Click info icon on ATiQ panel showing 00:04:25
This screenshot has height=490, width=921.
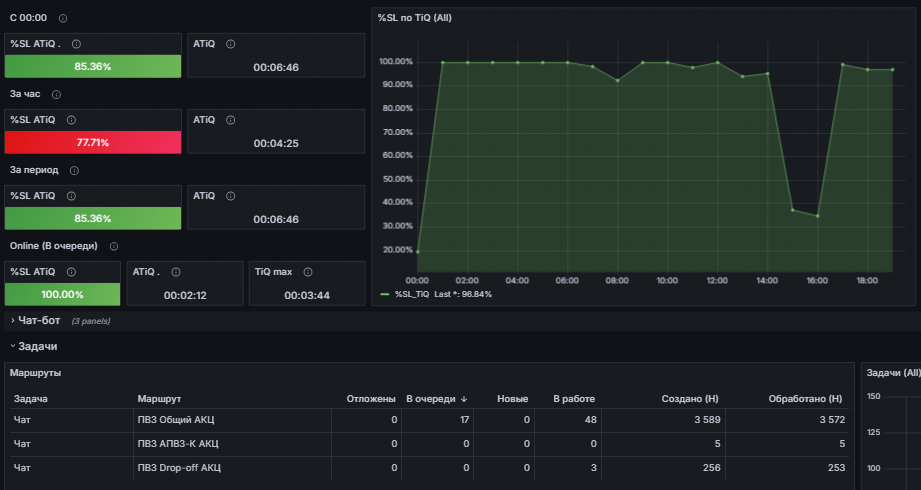point(231,120)
